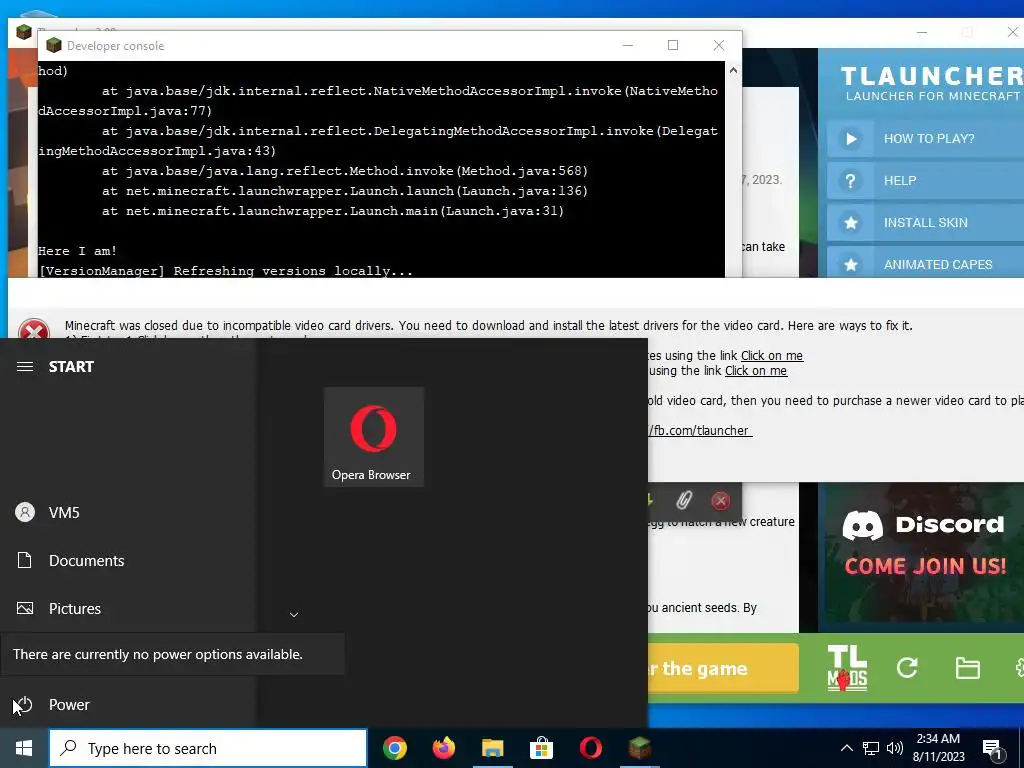Screen dimensions: 1024x768
Task: Open Microsoft Store from the taskbar
Action: click(541, 748)
